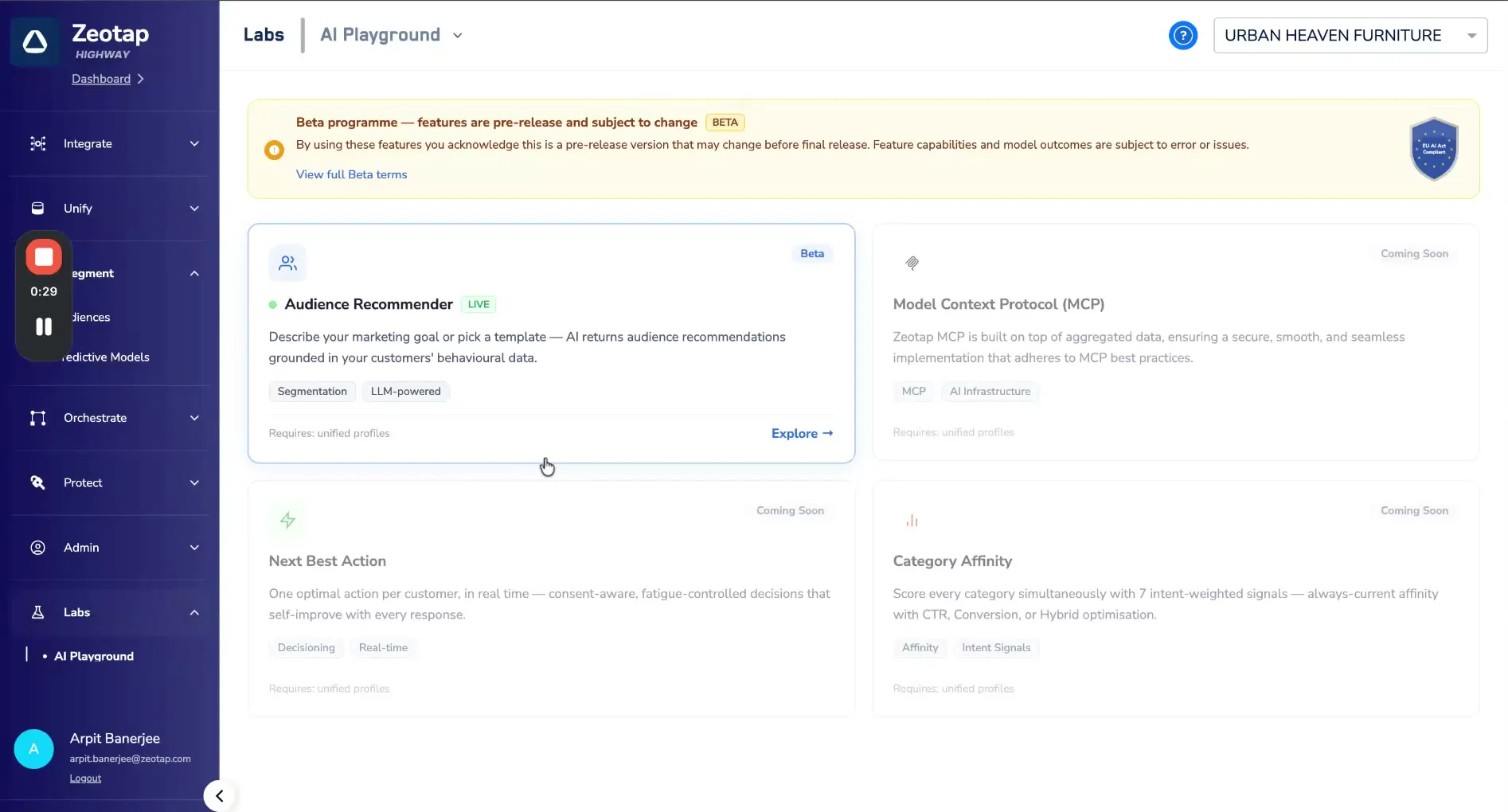The width and height of the screenshot is (1508, 812).
Task: Click the user avatar circle
Action: click(33, 749)
